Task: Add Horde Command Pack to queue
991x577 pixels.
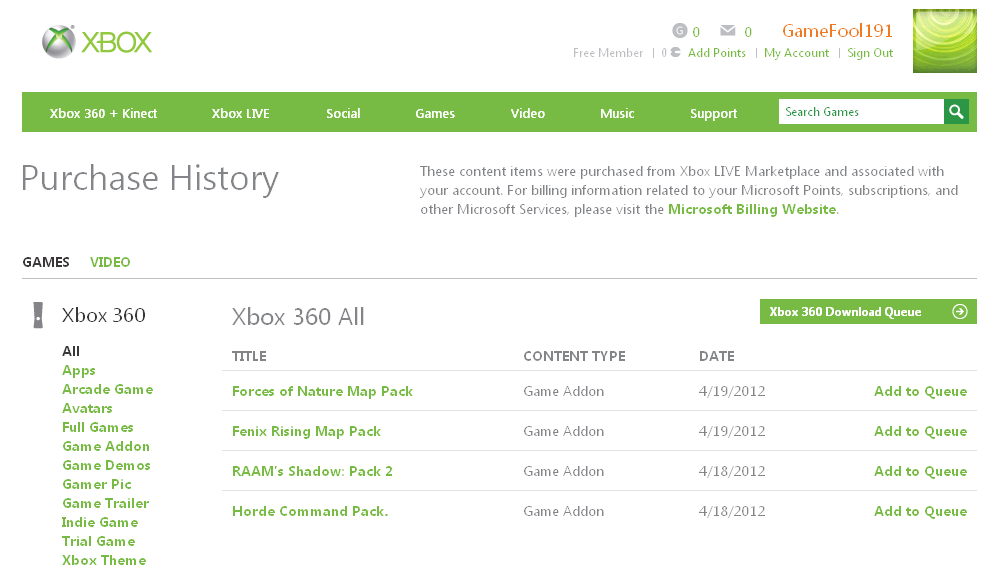Action: point(920,511)
